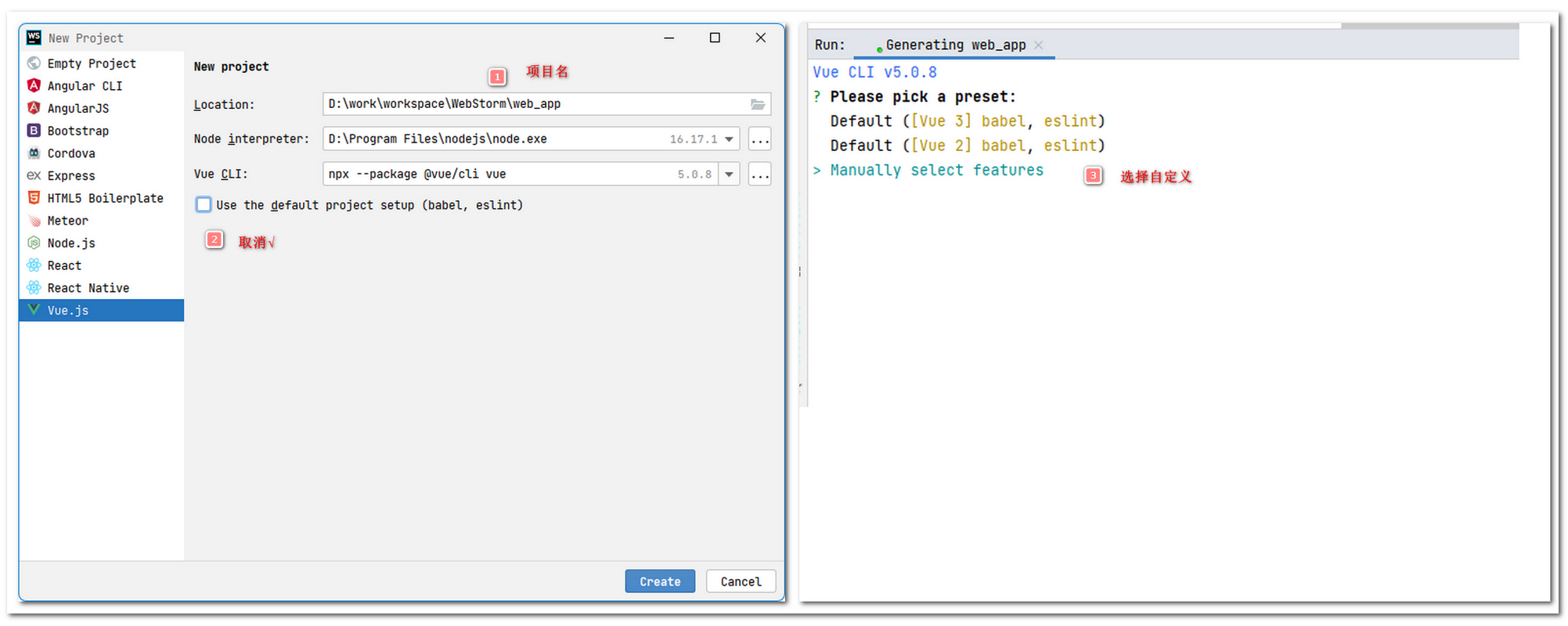Minimize the New Project dialog
1568x626 pixels.
pyautogui.click(x=669, y=38)
